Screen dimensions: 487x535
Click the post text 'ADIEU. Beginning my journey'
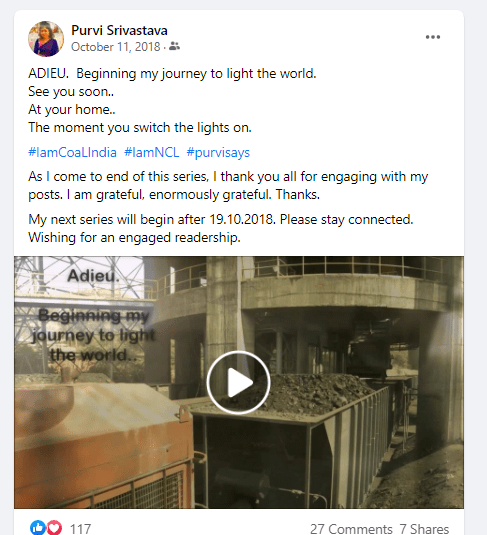coord(172,73)
